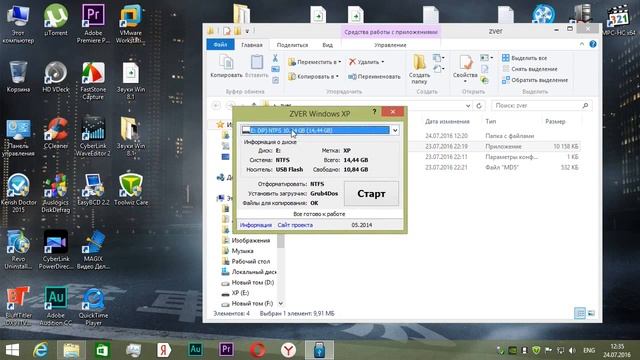Switch to details view icon in status bar
The height and width of the screenshot is (360, 640).
(x=580, y=313)
